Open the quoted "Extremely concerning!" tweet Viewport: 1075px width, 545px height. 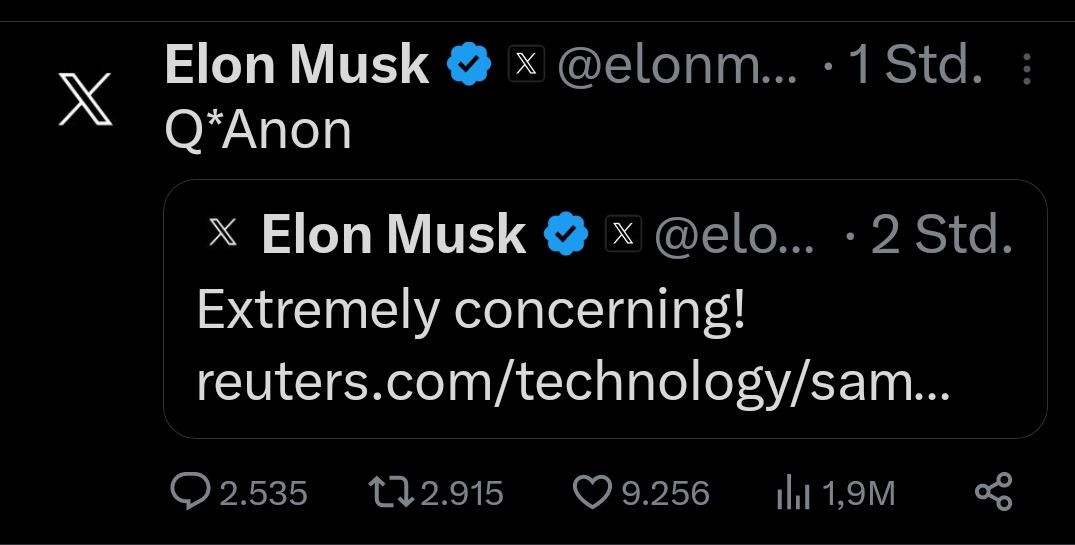pos(470,311)
